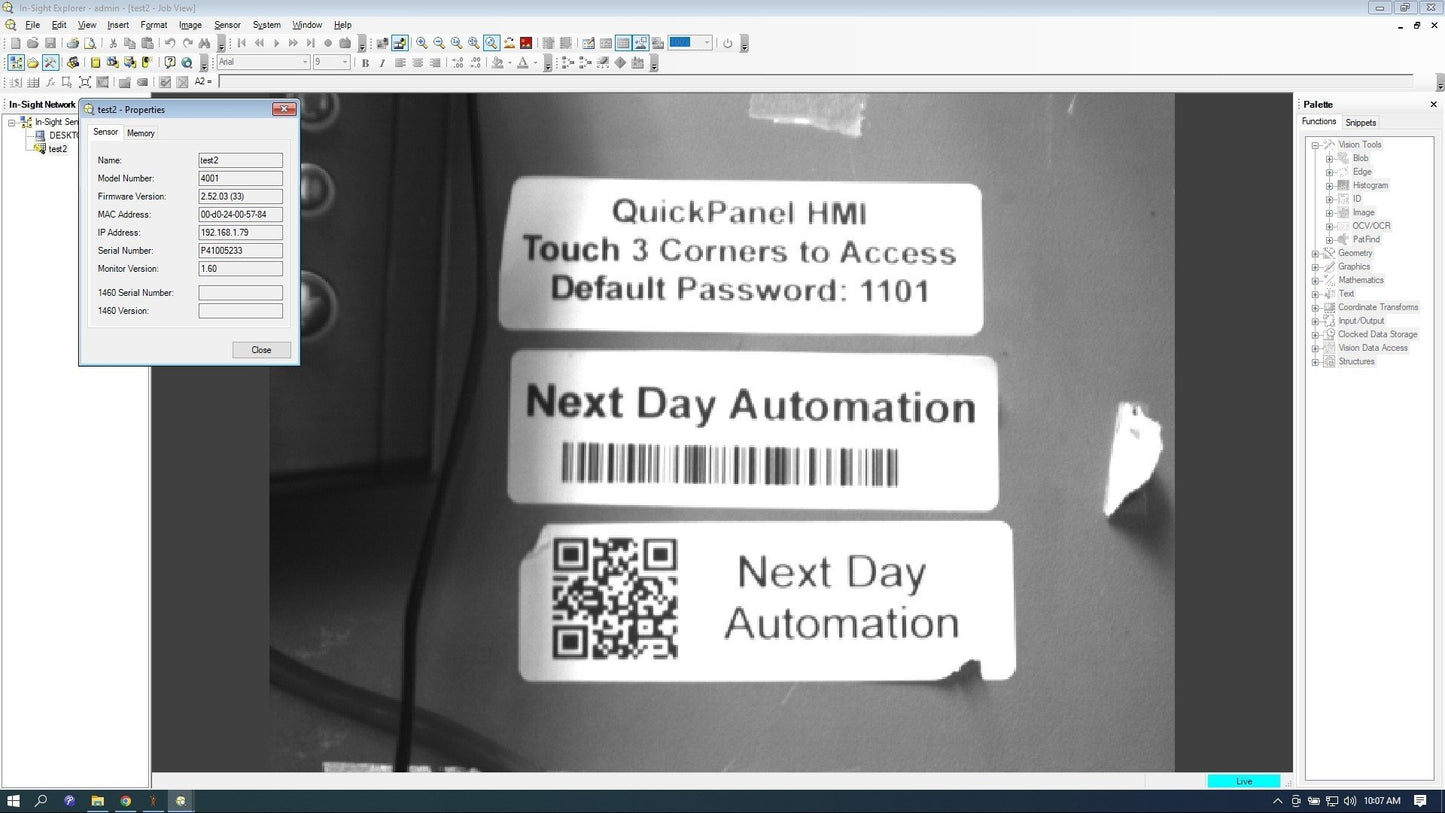Expand the Blob node in Palette

pyautogui.click(x=1329, y=158)
